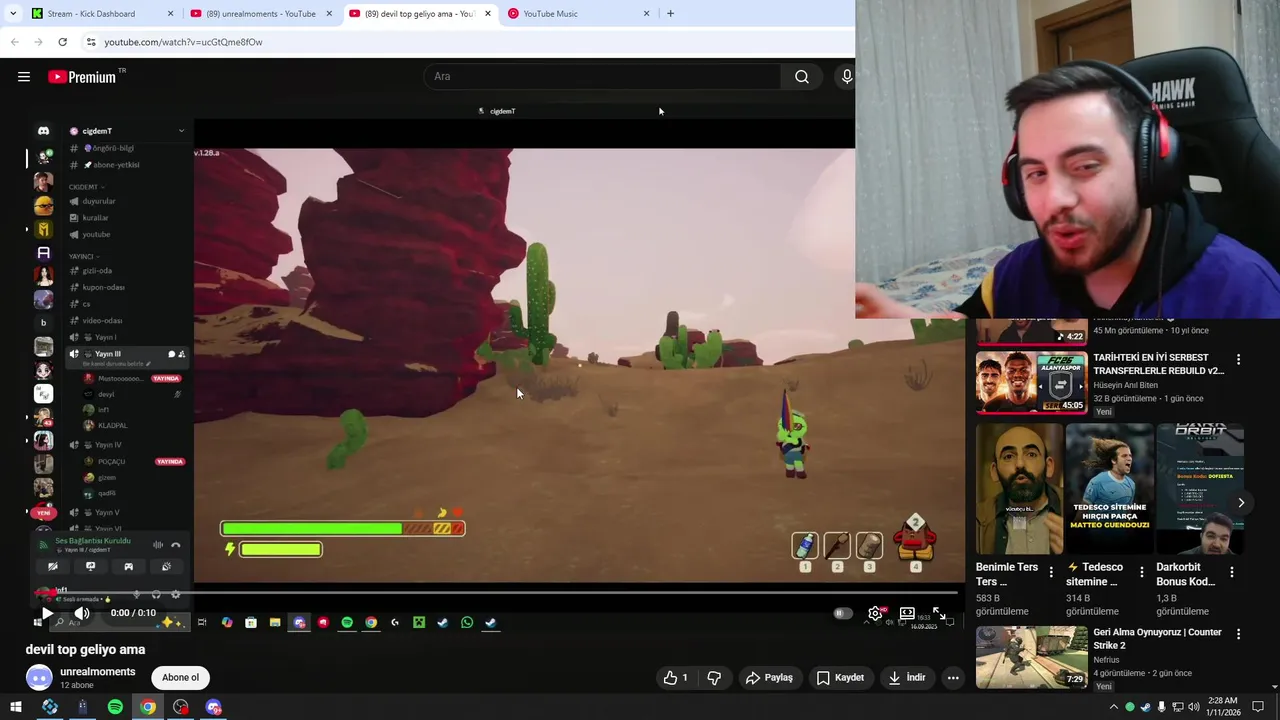Viewport: 1280px width, 720px height.
Task: Close the Kick Dashboard tab
Action: click(x=170, y=14)
